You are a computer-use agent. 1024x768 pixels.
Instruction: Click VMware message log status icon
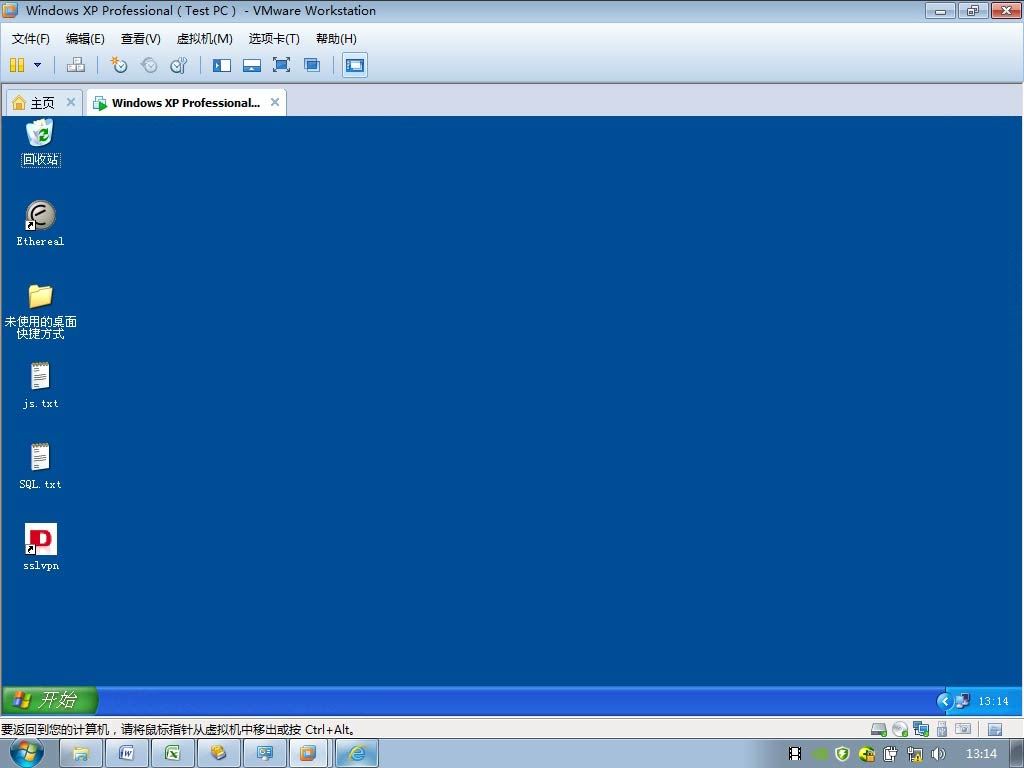(995, 729)
